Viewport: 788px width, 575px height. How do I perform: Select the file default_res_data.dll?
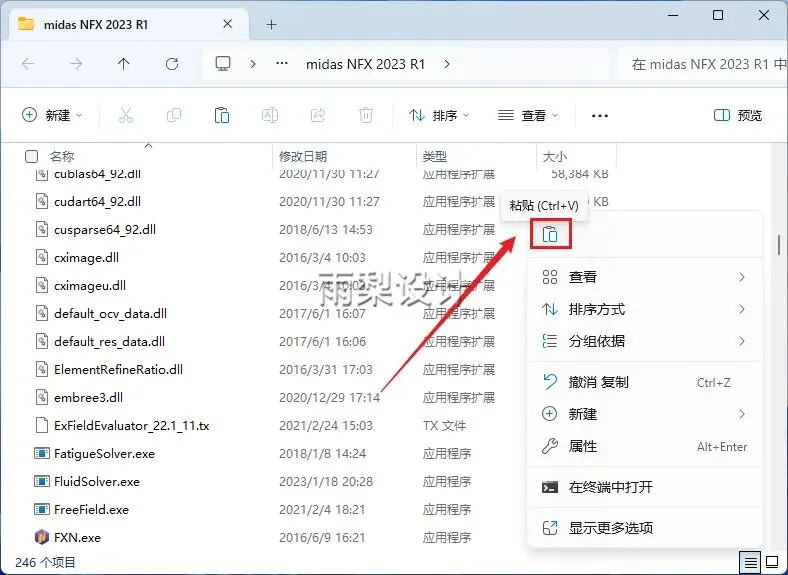pyautogui.click(x=110, y=341)
